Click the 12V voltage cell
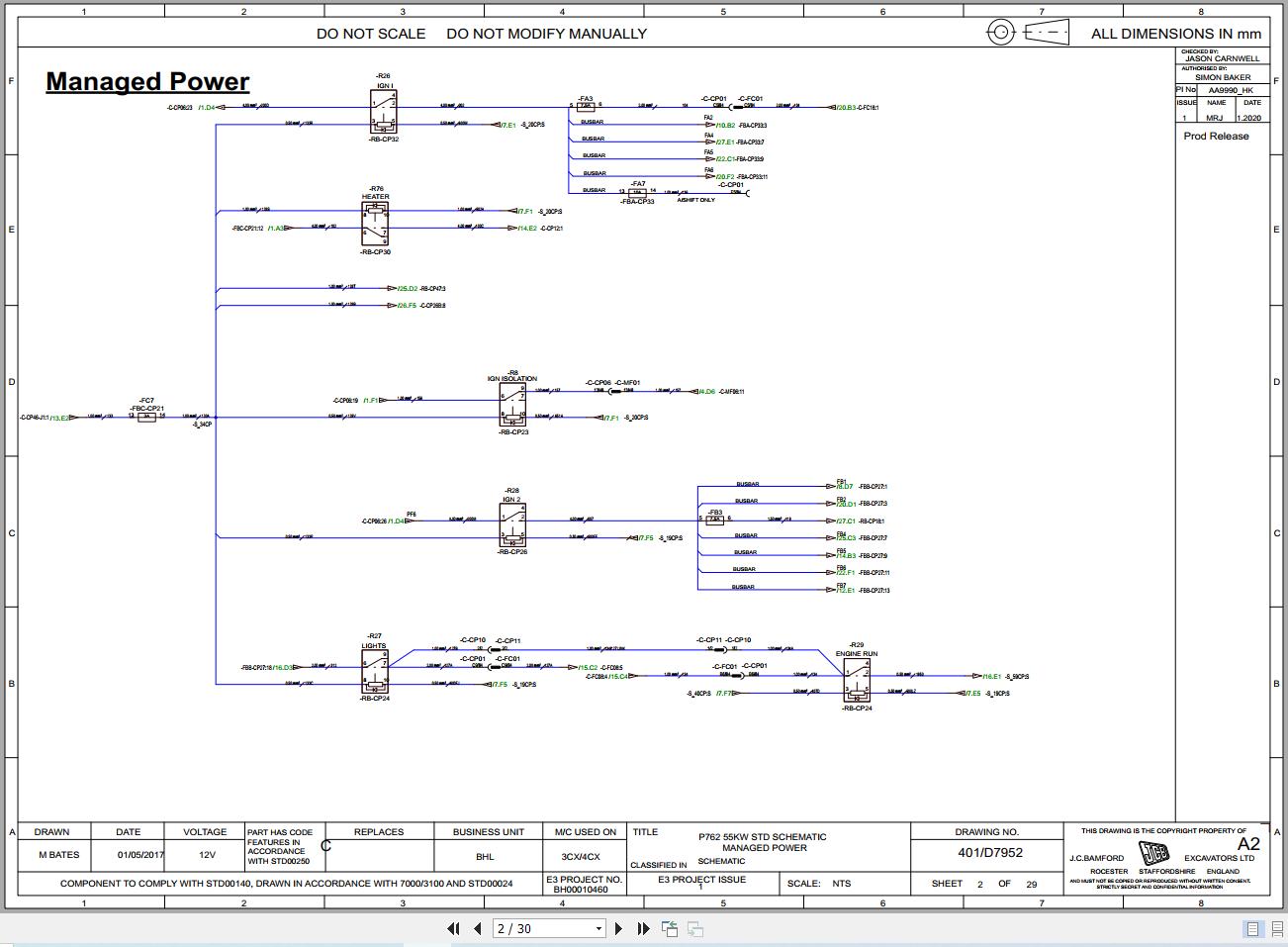This screenshot has height=947, width=1288. pos(207,855)
